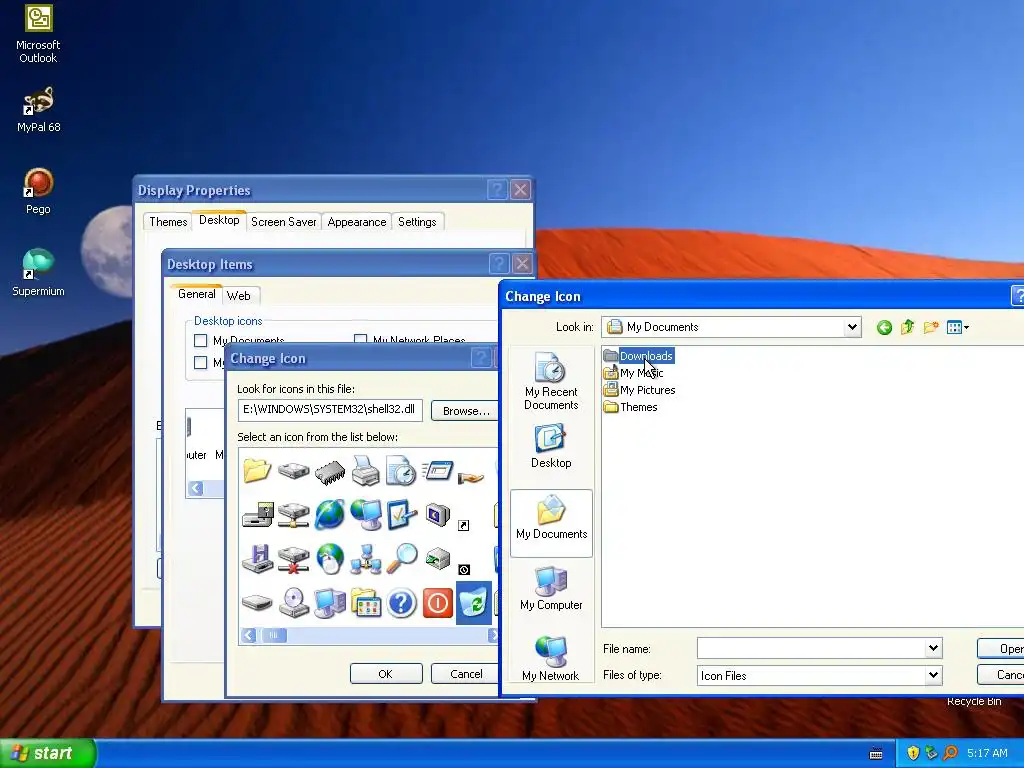Open the Views menu in file dialog
The height and width of the screenshot is (768, 1024).
(957, 327)
